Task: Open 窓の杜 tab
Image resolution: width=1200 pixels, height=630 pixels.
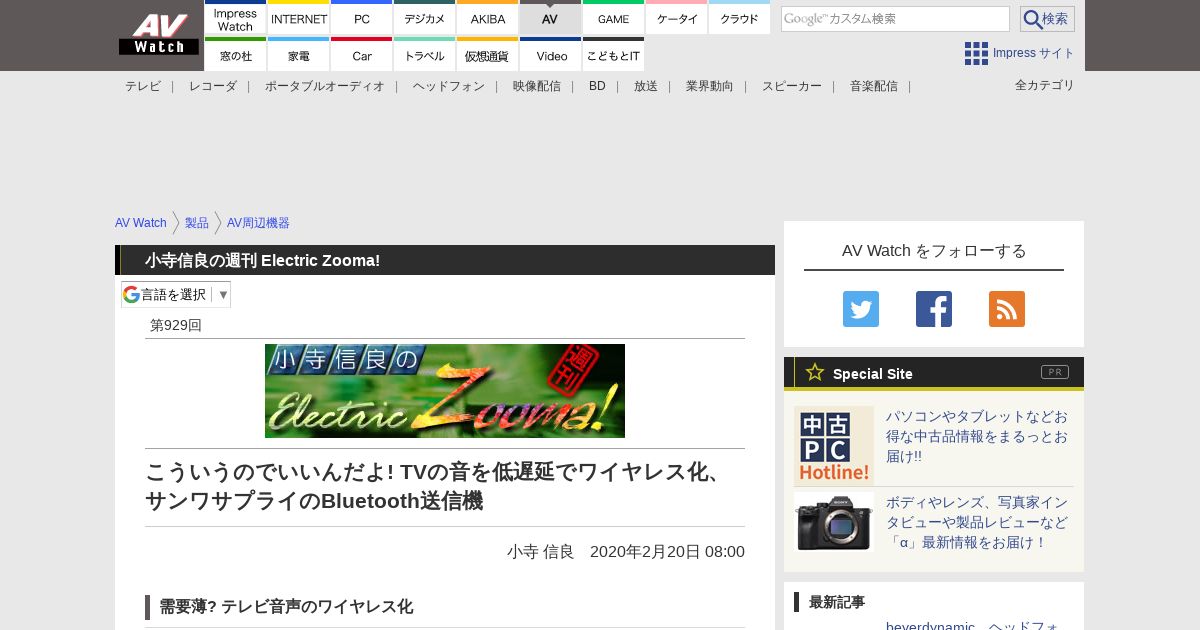Action: tap(236, 55)
